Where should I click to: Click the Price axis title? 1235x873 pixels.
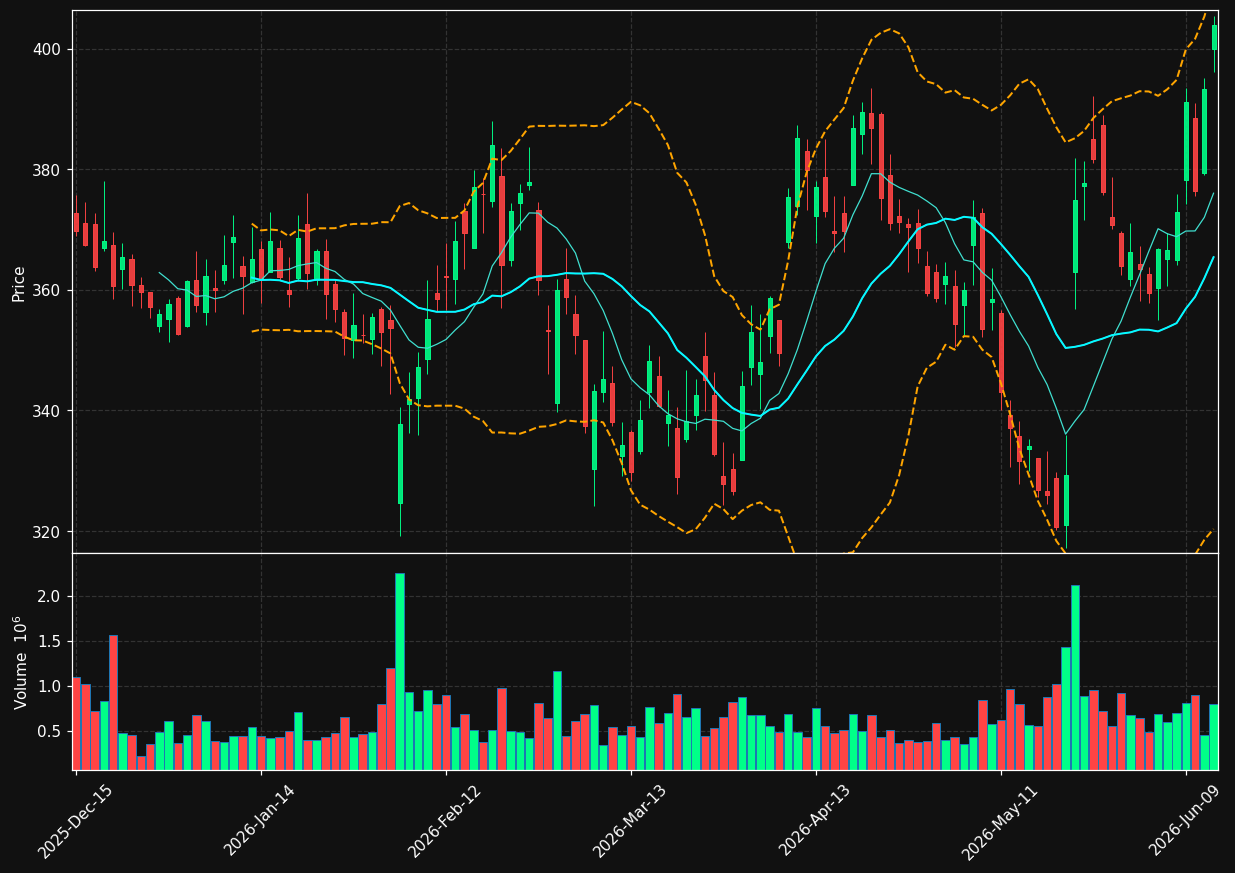point(19,283)
